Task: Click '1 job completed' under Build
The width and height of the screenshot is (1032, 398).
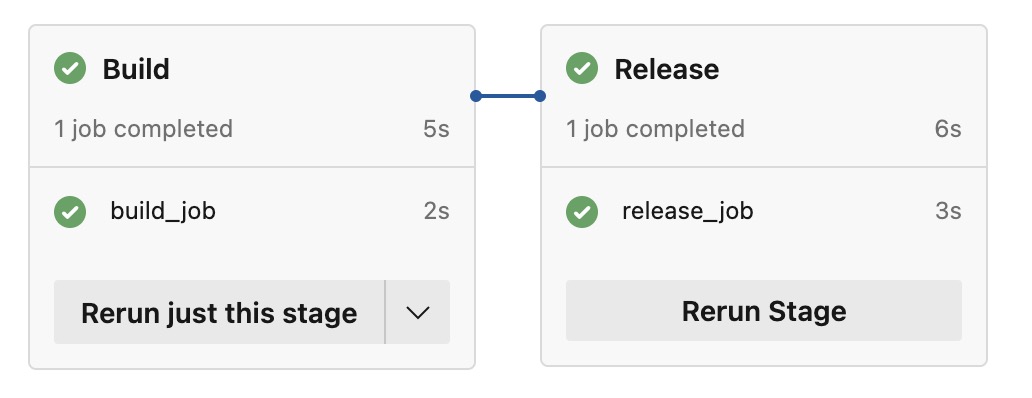Action: (143, 129)
